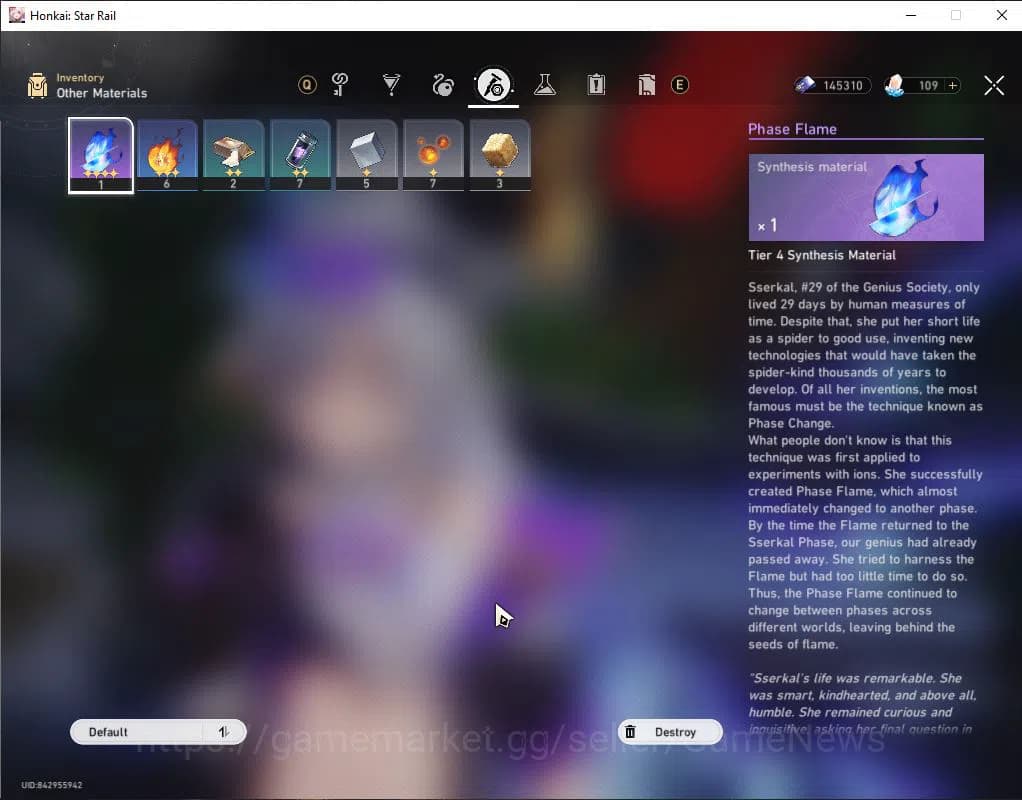Image resolution: width=1022 pixels, height=800 pixels.
Task: Select the Other Materials pickaxe icon
Action: [x=492, y=85]
